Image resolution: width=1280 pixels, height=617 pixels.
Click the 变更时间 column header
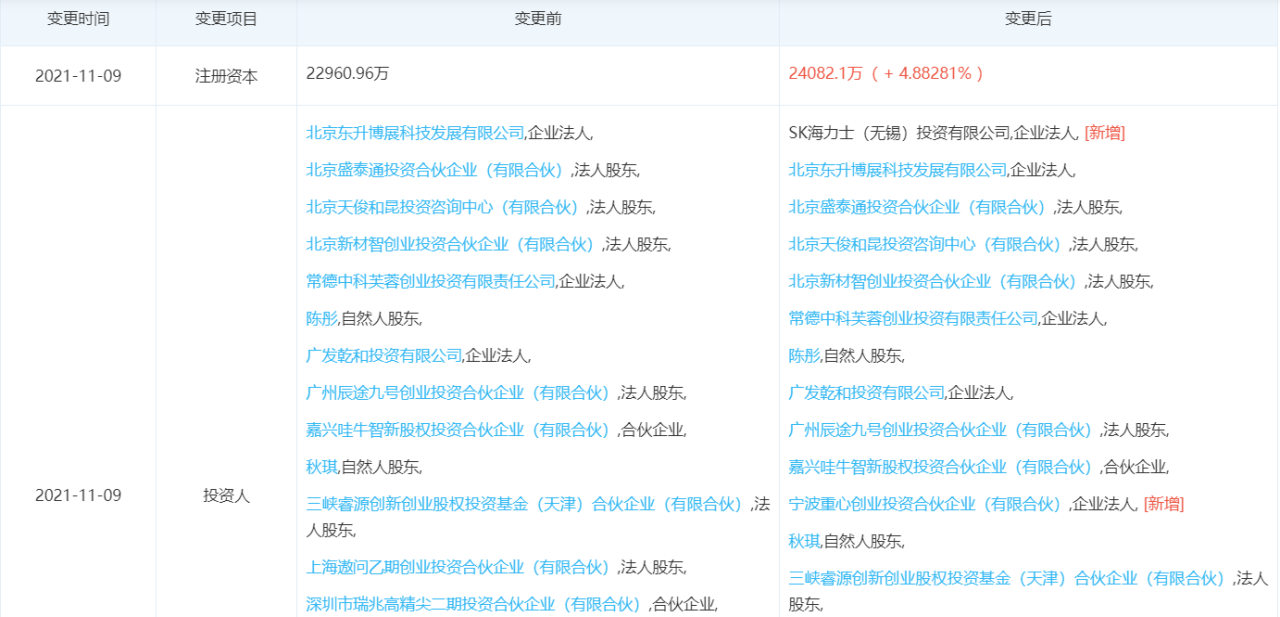point(78,20)
